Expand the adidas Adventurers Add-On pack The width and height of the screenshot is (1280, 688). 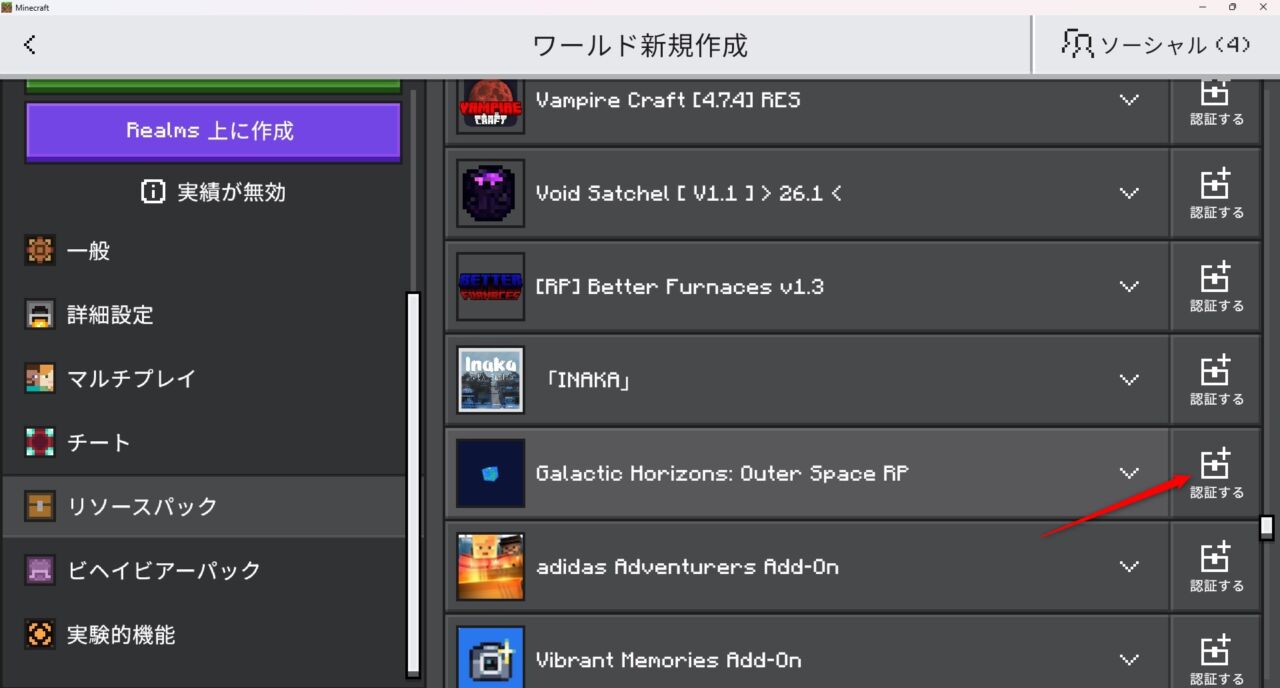[1129, 567]
